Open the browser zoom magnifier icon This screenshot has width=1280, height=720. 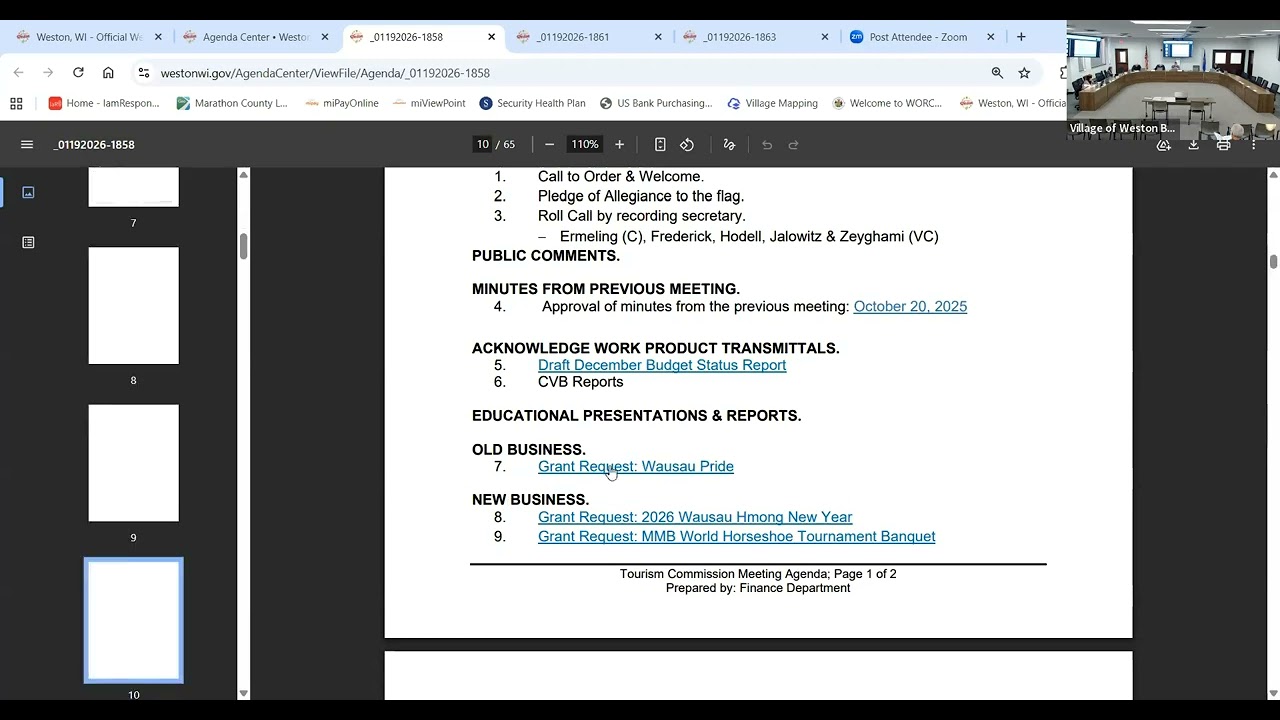tap(997, 73)
